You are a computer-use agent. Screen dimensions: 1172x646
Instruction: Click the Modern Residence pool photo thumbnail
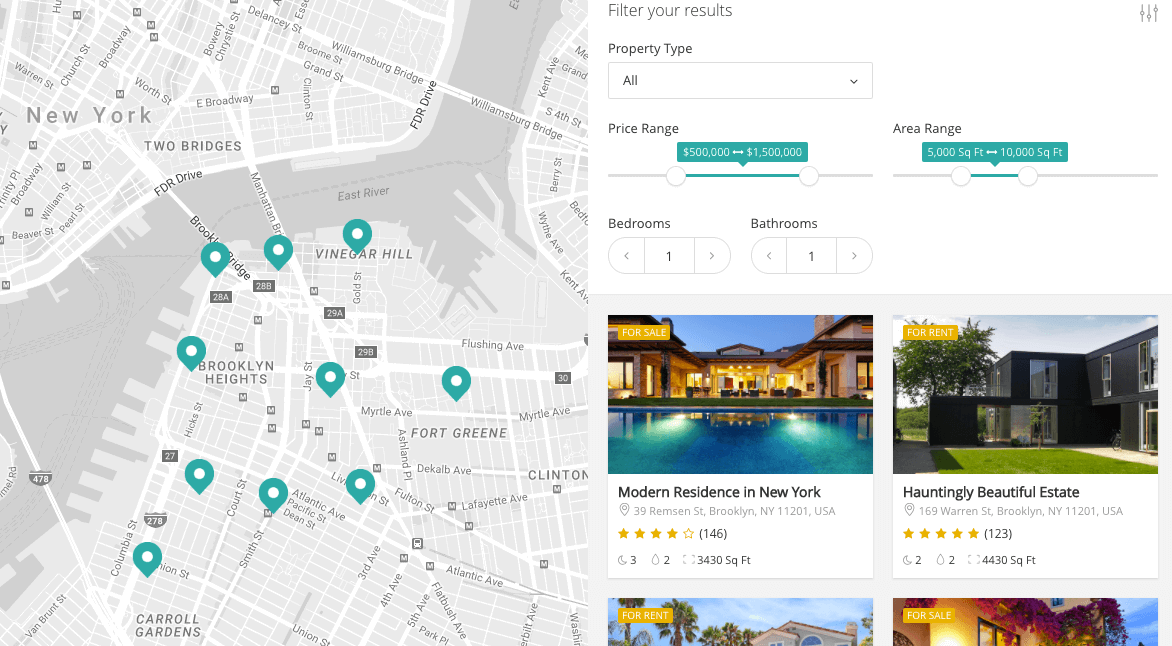tap(740, 395)
